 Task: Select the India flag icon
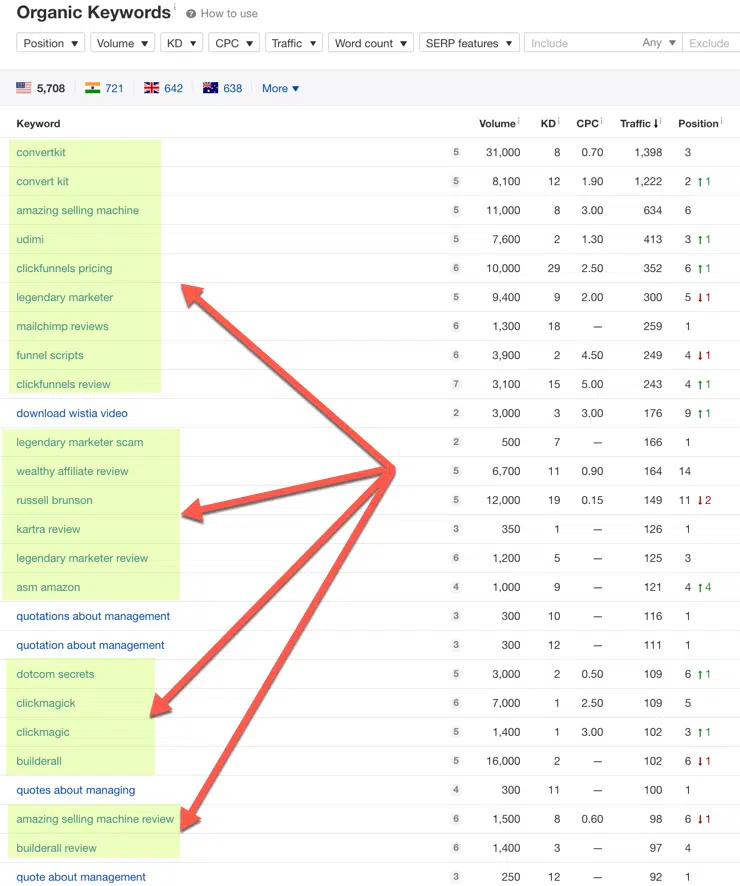point(92,88)
